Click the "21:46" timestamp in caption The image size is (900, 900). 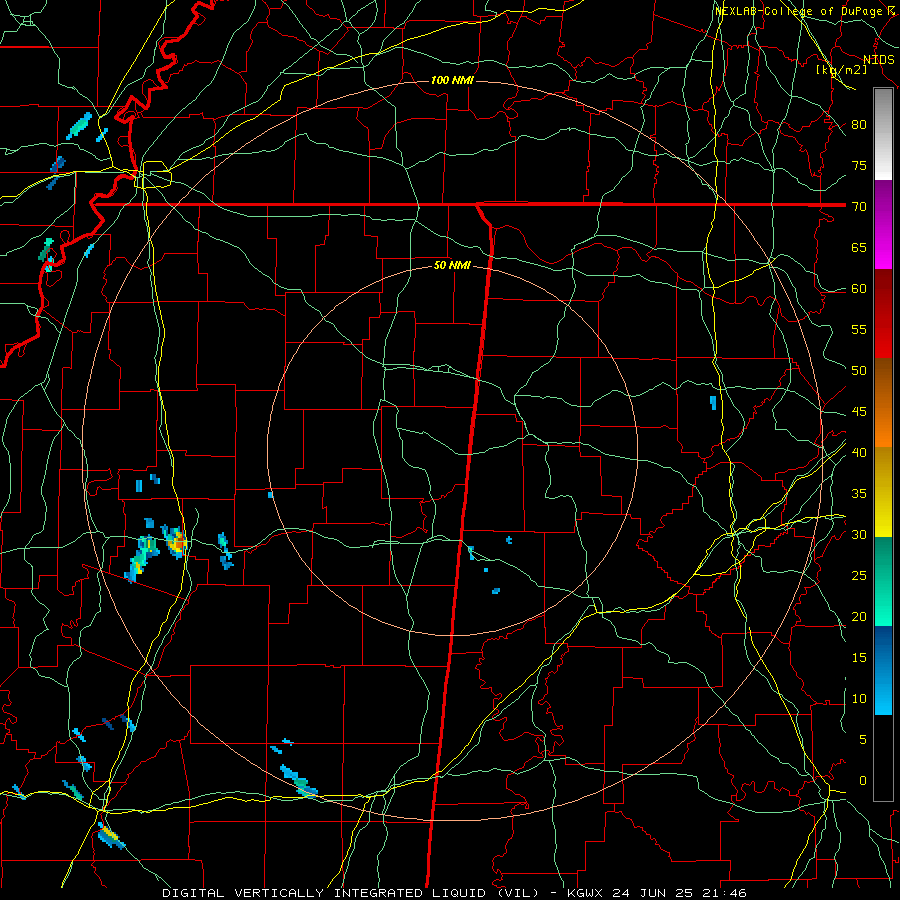724,893
